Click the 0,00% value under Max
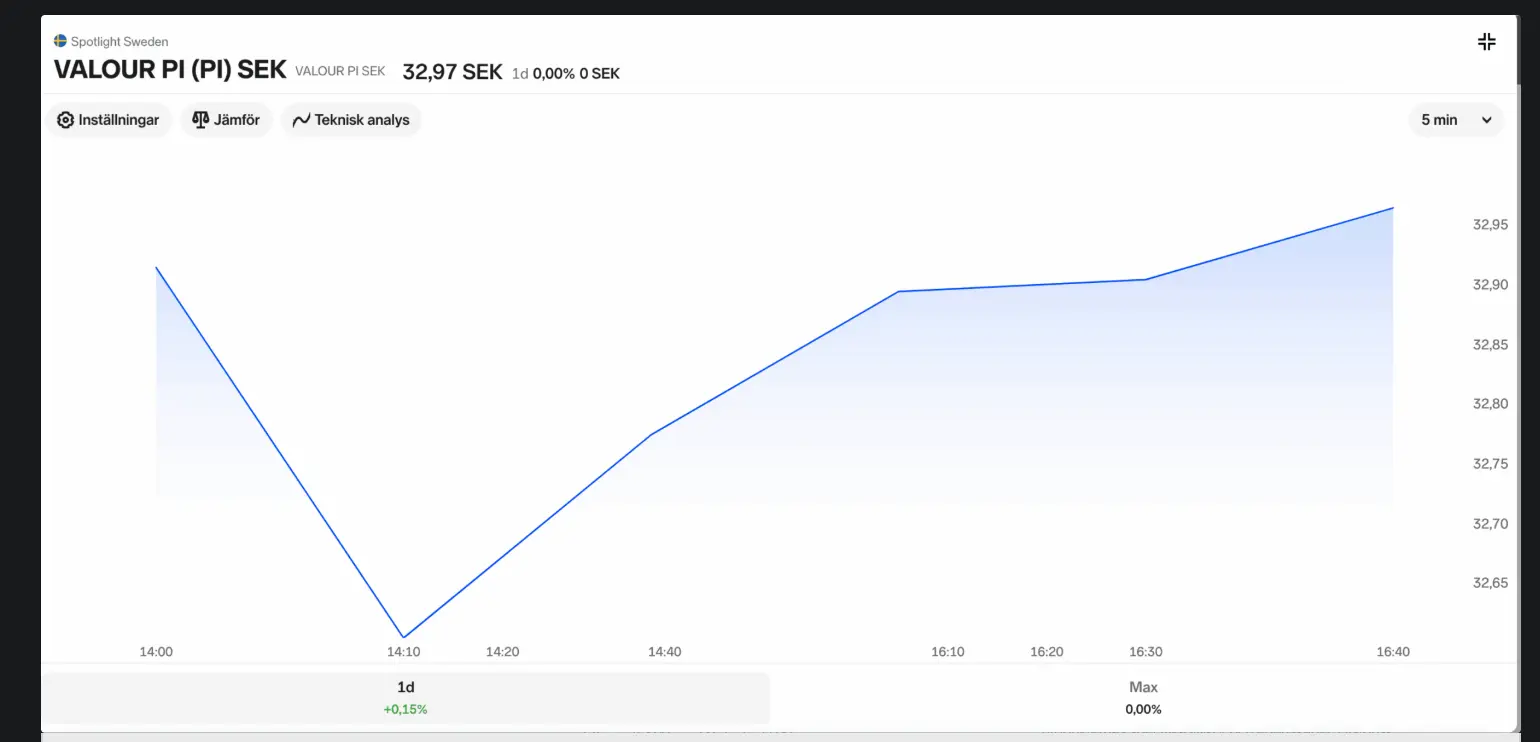 [x=1143, y=710]
